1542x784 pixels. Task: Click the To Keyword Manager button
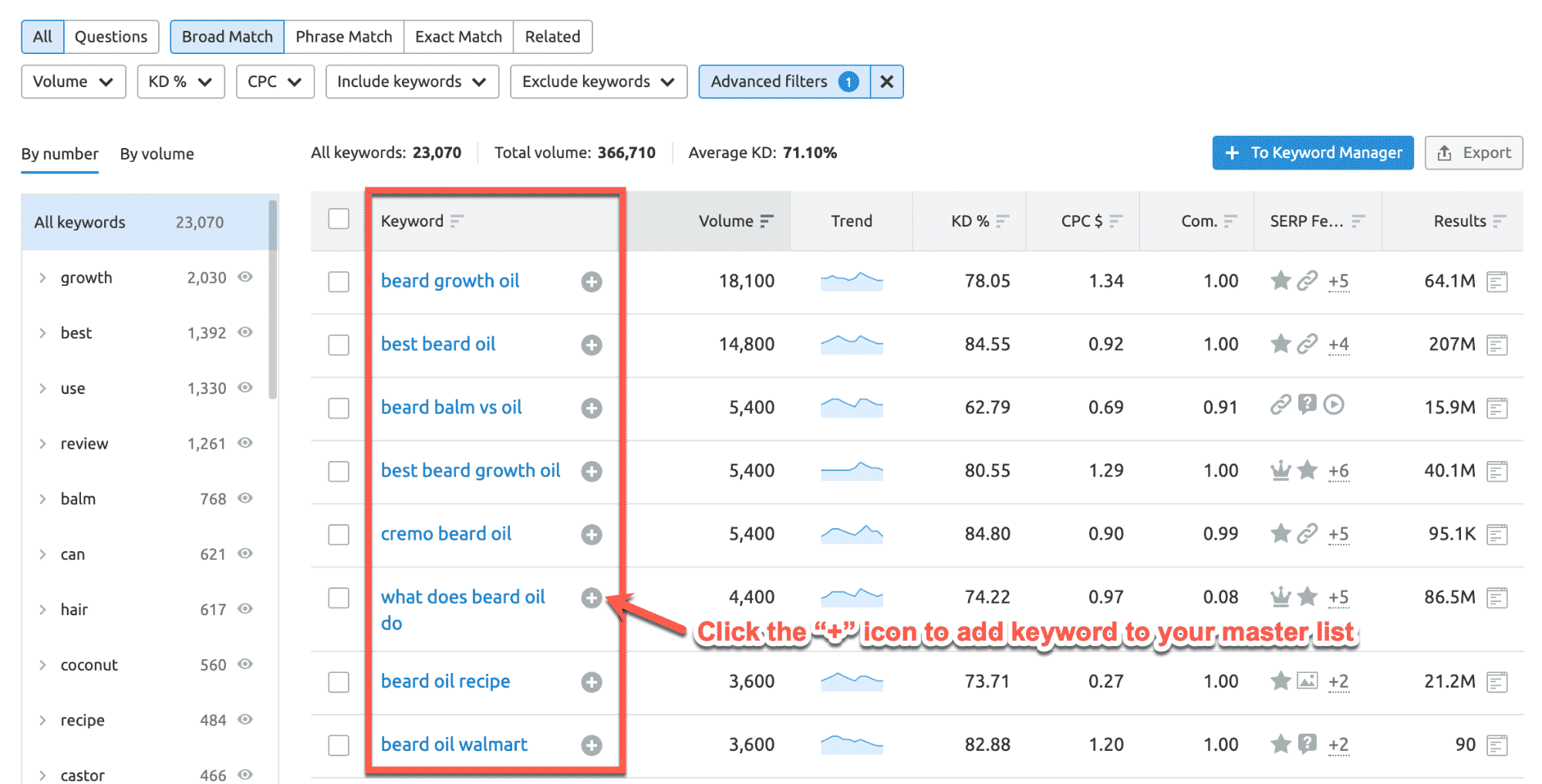point(1312,153)
